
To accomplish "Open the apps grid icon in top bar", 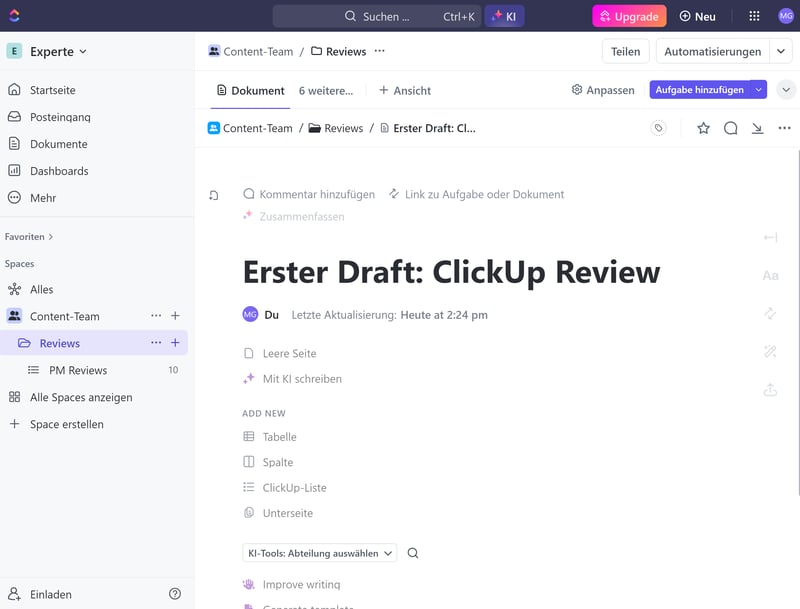I will (754, 16).
